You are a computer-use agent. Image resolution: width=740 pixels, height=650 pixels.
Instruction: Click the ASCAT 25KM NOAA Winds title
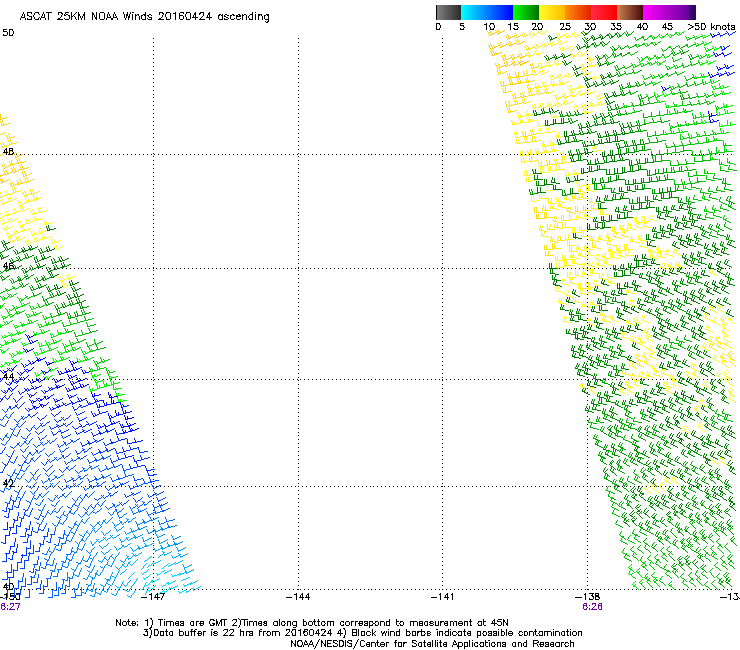pos(144,17)
